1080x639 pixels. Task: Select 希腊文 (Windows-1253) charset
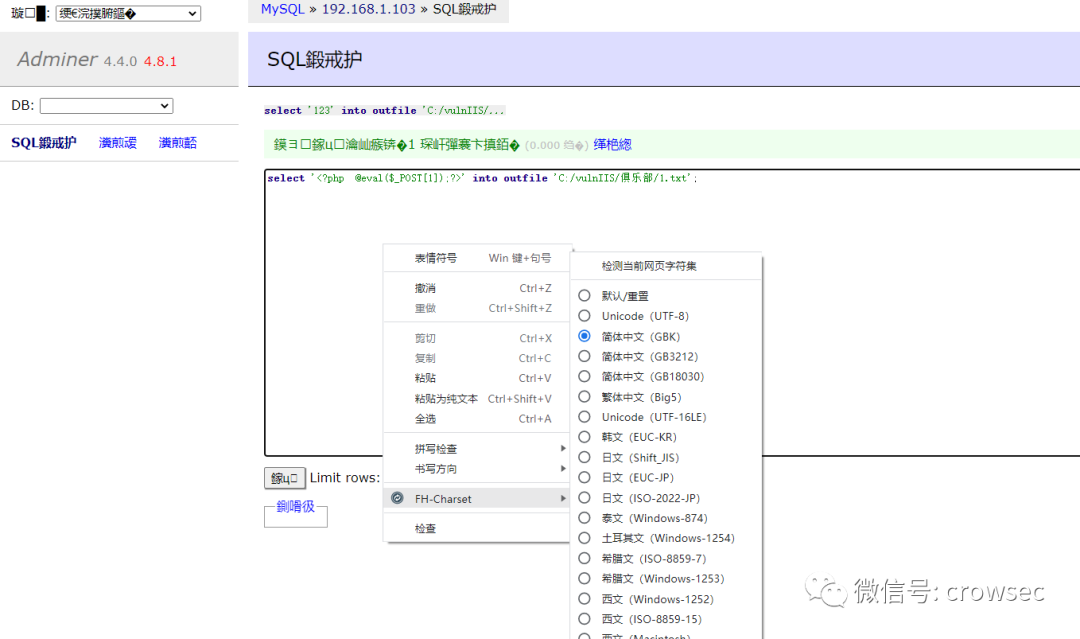(x=584, y=578)
